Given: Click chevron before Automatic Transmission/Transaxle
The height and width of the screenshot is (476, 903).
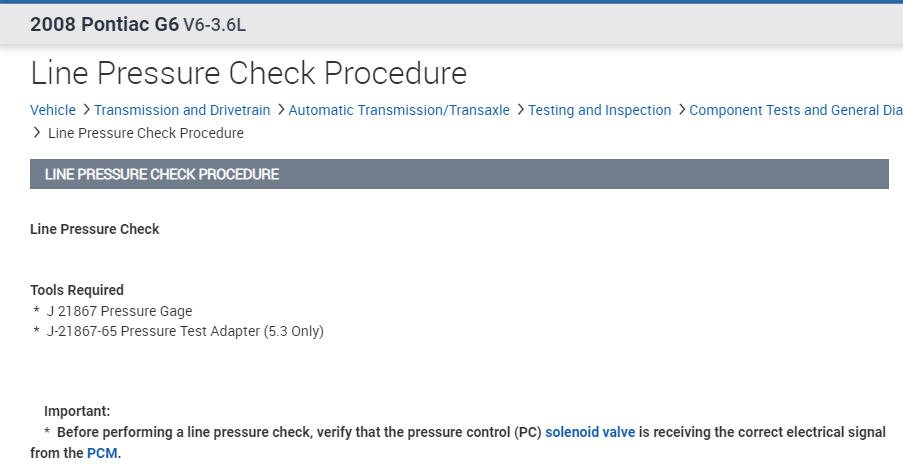Looking at the screenshot, I should (x=280, y=110).
